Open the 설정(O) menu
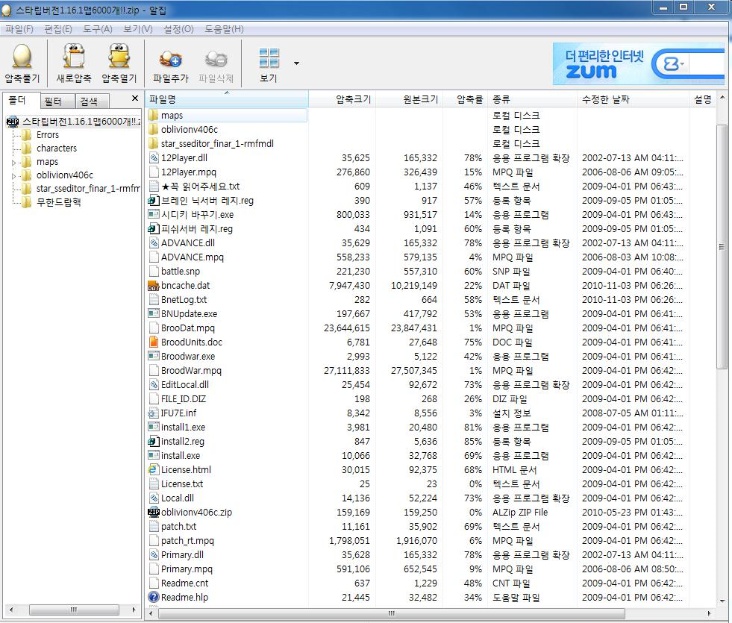 tap(178, 29)
